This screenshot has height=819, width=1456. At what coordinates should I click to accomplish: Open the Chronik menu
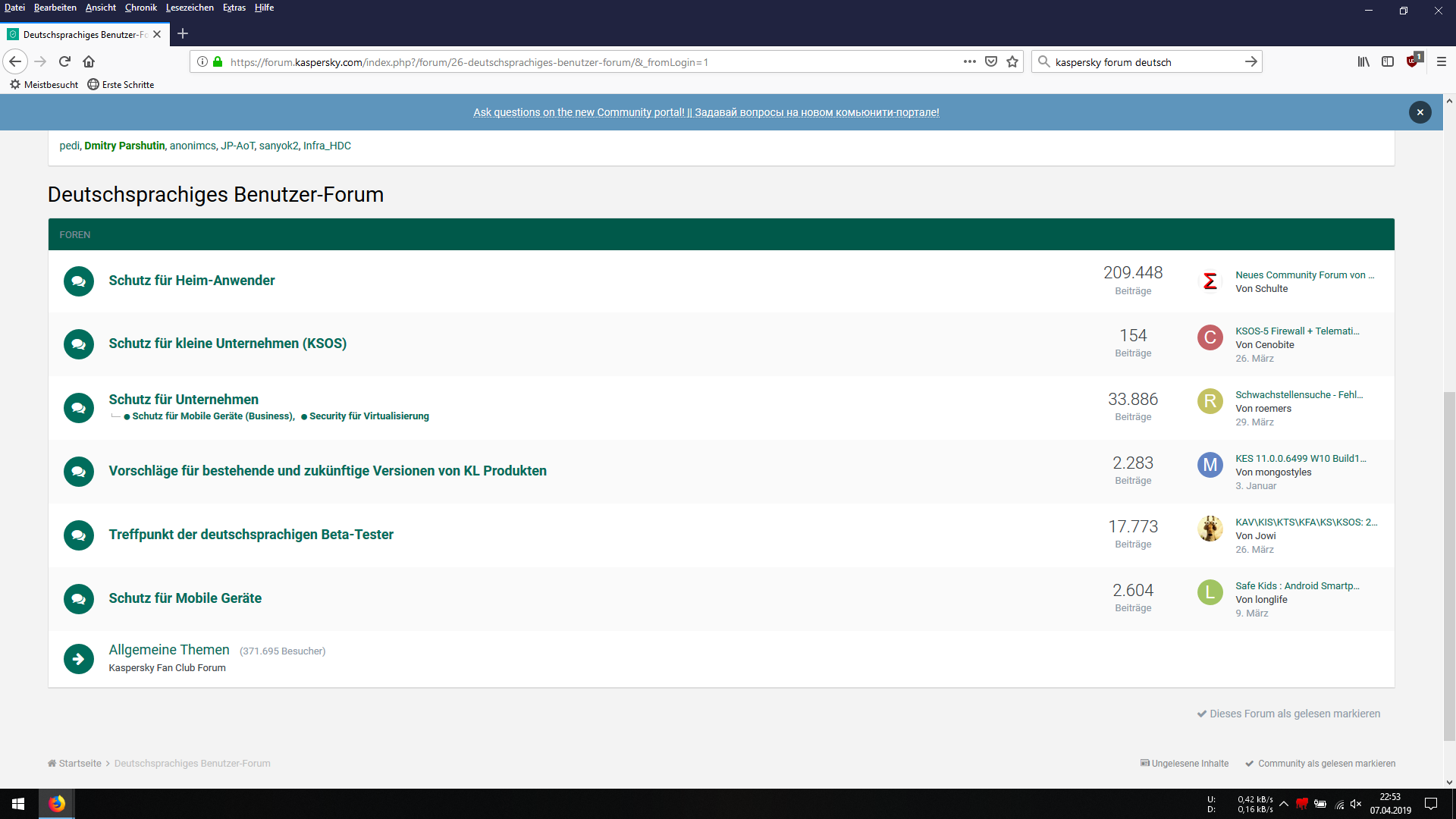coord(140,8)
